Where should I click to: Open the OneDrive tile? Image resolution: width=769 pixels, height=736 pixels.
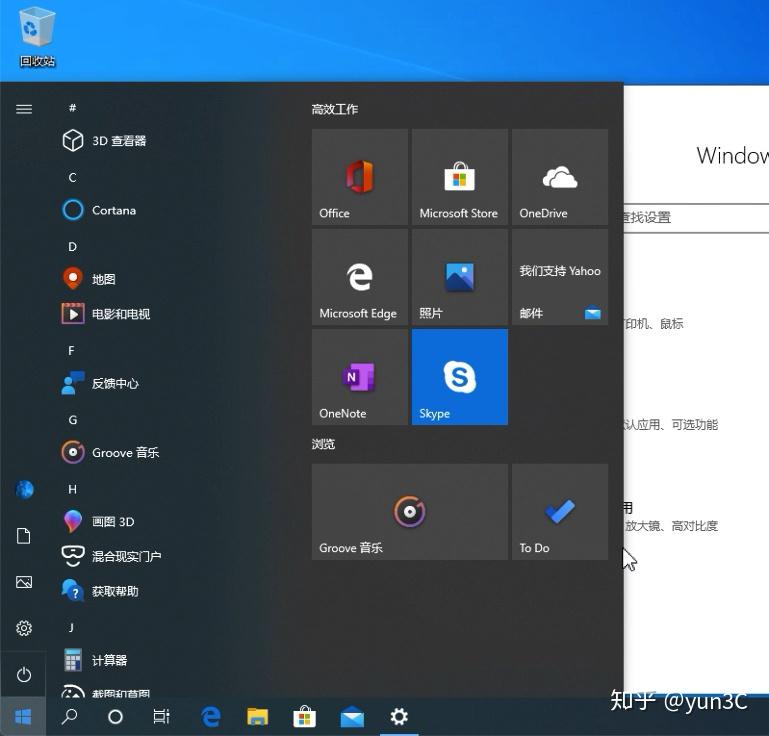click(560, 177)
